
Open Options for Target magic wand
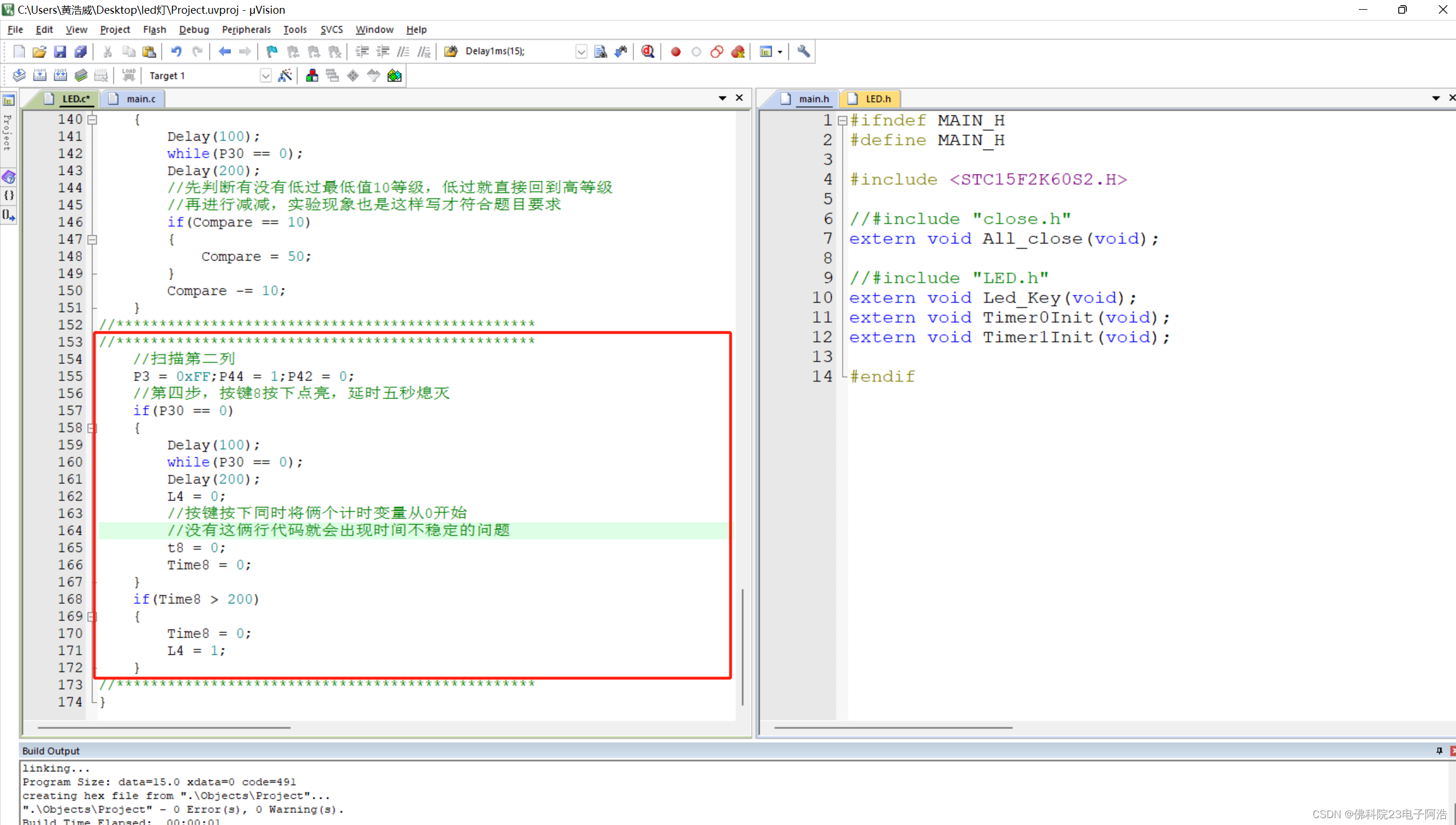285,75
